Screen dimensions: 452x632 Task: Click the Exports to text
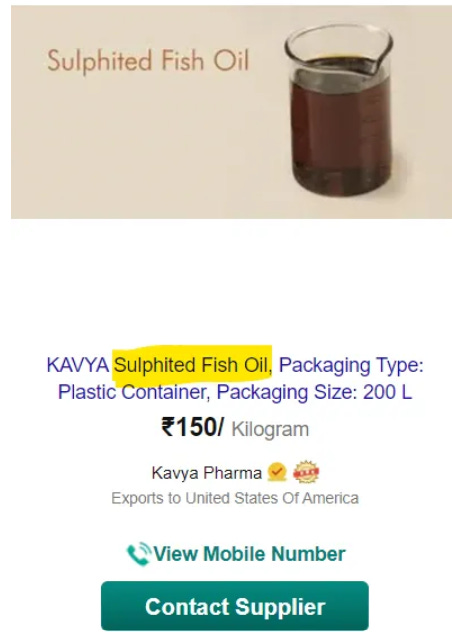(x=146, y=498)
